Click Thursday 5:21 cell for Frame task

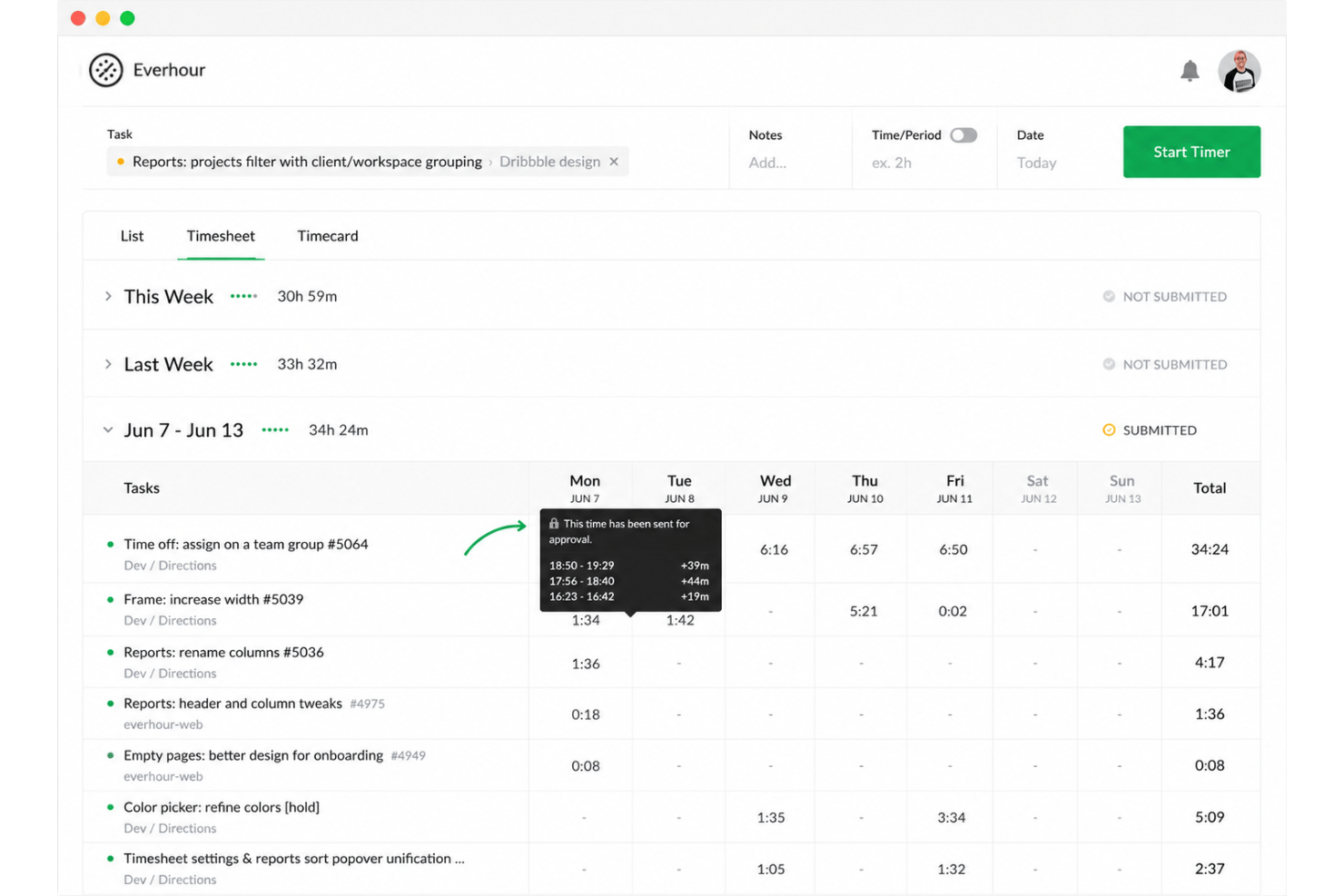pos(864,612)
